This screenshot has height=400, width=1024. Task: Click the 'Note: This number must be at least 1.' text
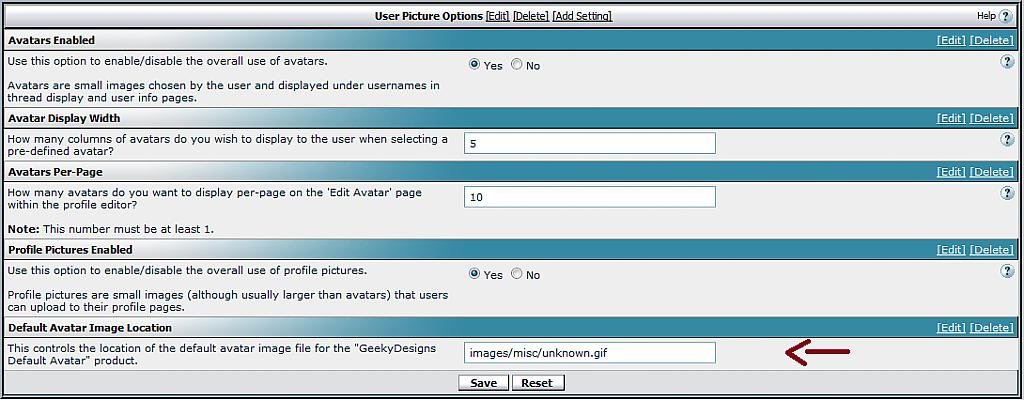click(110, 229)
